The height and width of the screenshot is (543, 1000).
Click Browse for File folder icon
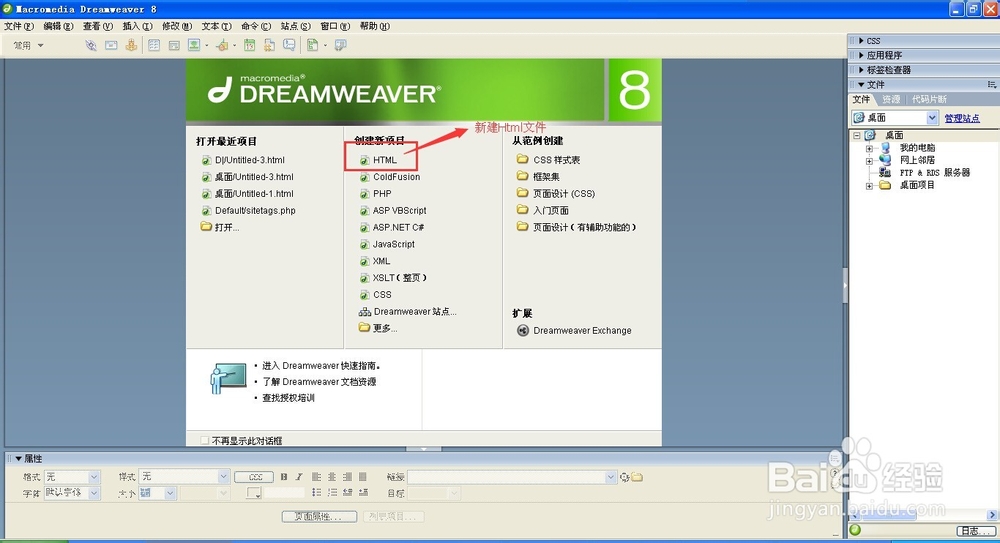[636, 477]
